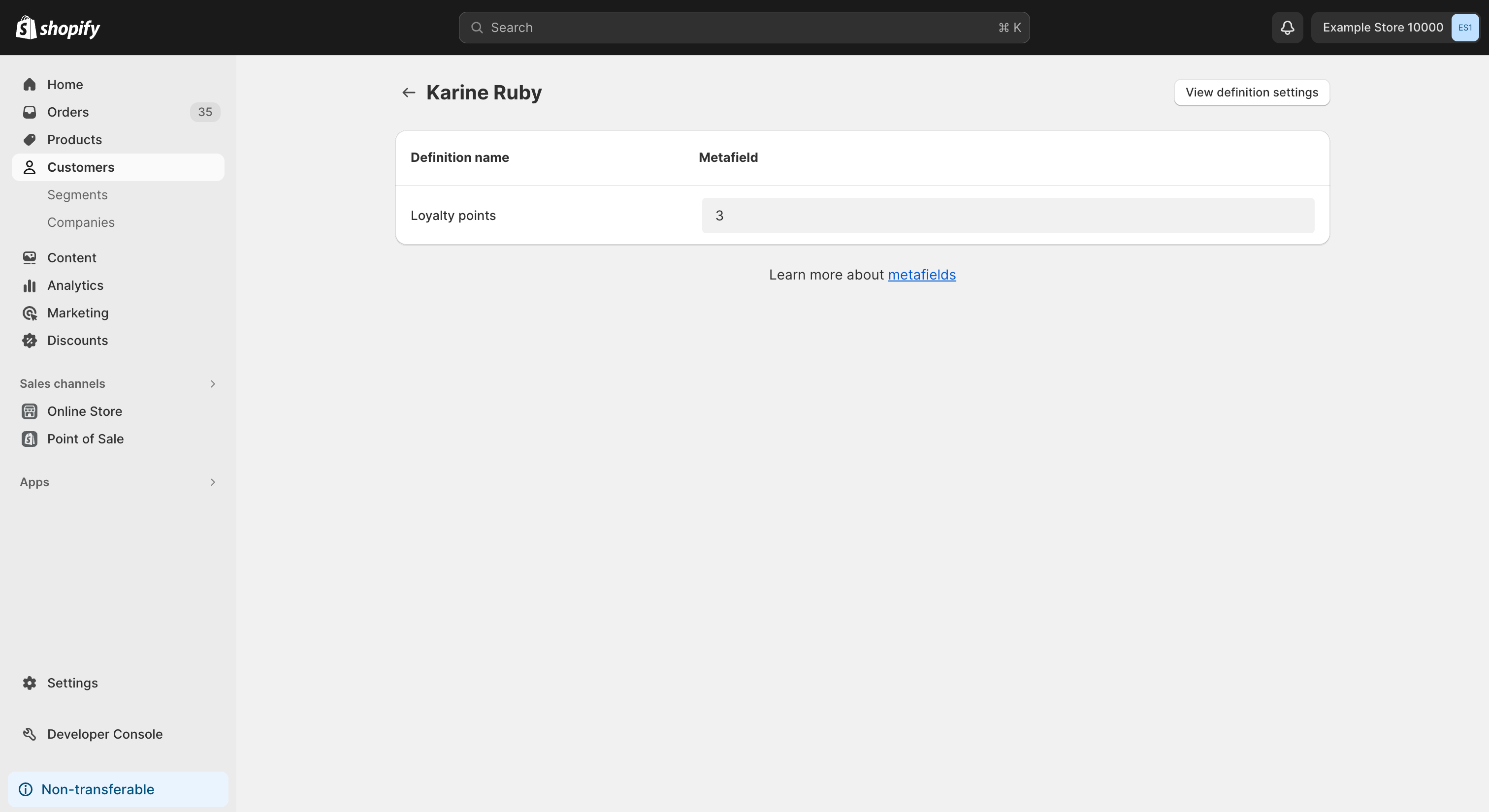Viewport: 1489px width, 812px height.
Task: Open Settings from the sidebar
Action: (118, 683)
